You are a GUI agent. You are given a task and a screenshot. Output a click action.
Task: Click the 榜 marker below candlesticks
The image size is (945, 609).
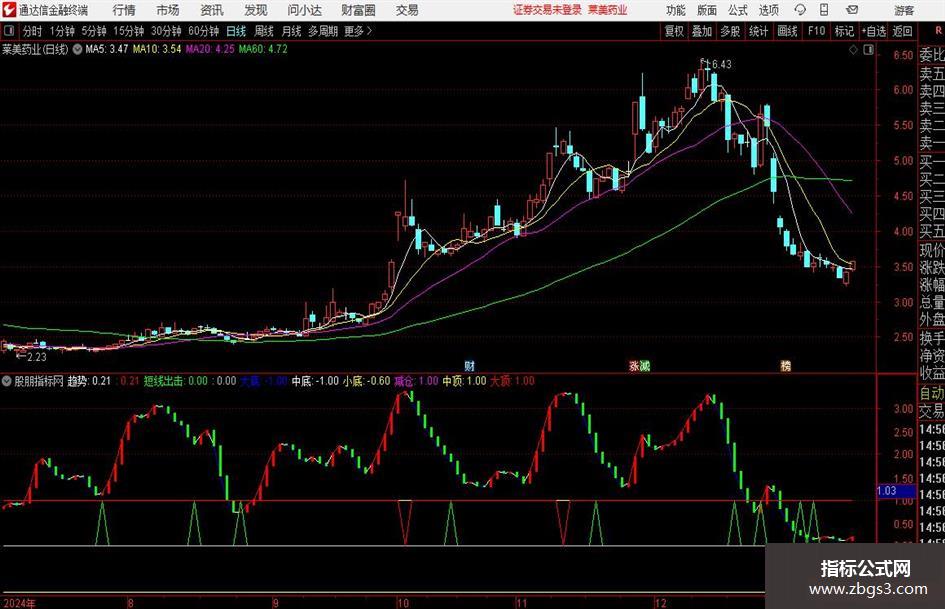[x=786, y=365]
